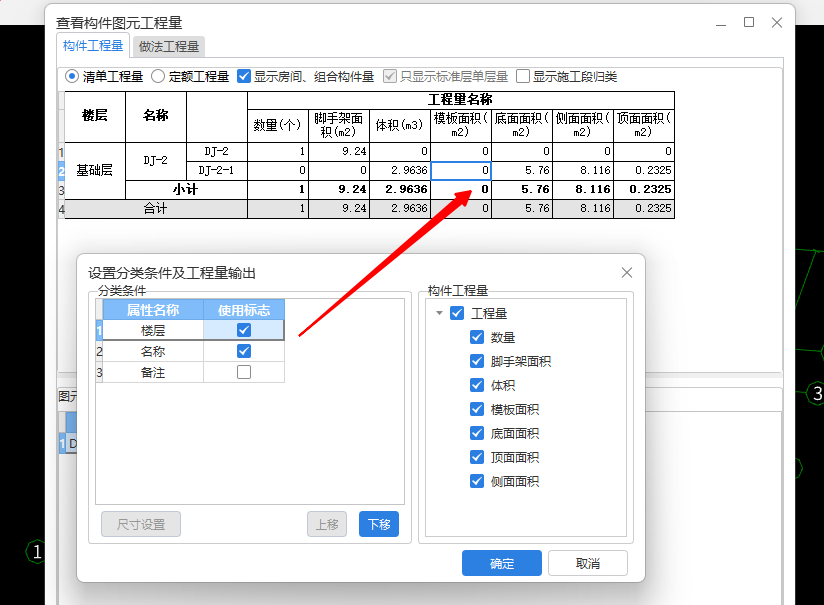This screenshot has height=605, width=824.
Task: Uncheck 显示房间、组合构件量 checkbox
Action: (244, 77)
